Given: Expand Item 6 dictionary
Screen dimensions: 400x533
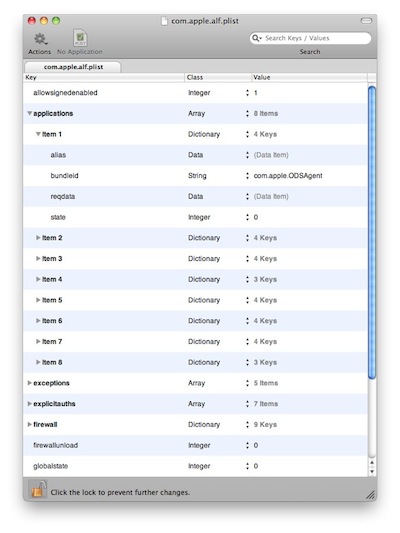Looking at the screenshot, I should pos(38,321).
